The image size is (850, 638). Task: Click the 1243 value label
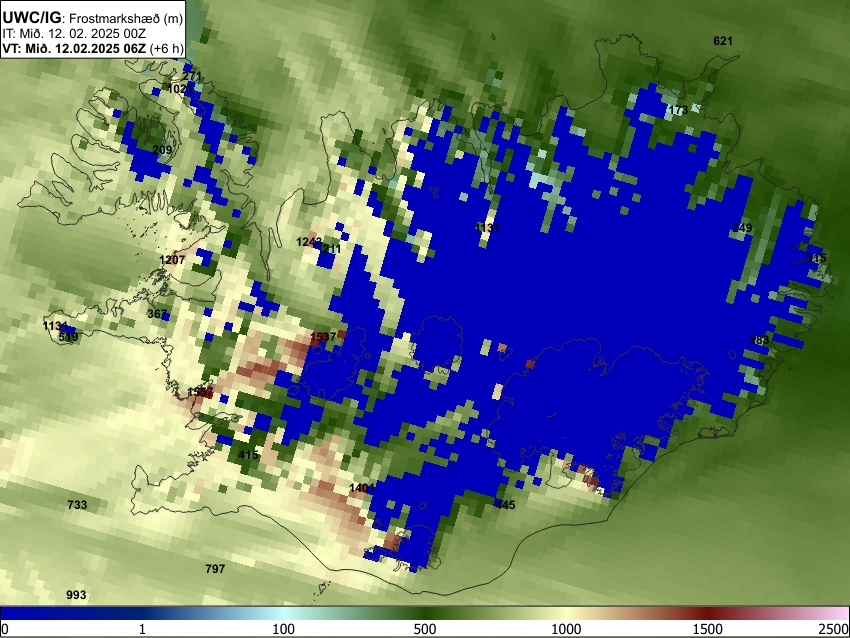(309, 242)
